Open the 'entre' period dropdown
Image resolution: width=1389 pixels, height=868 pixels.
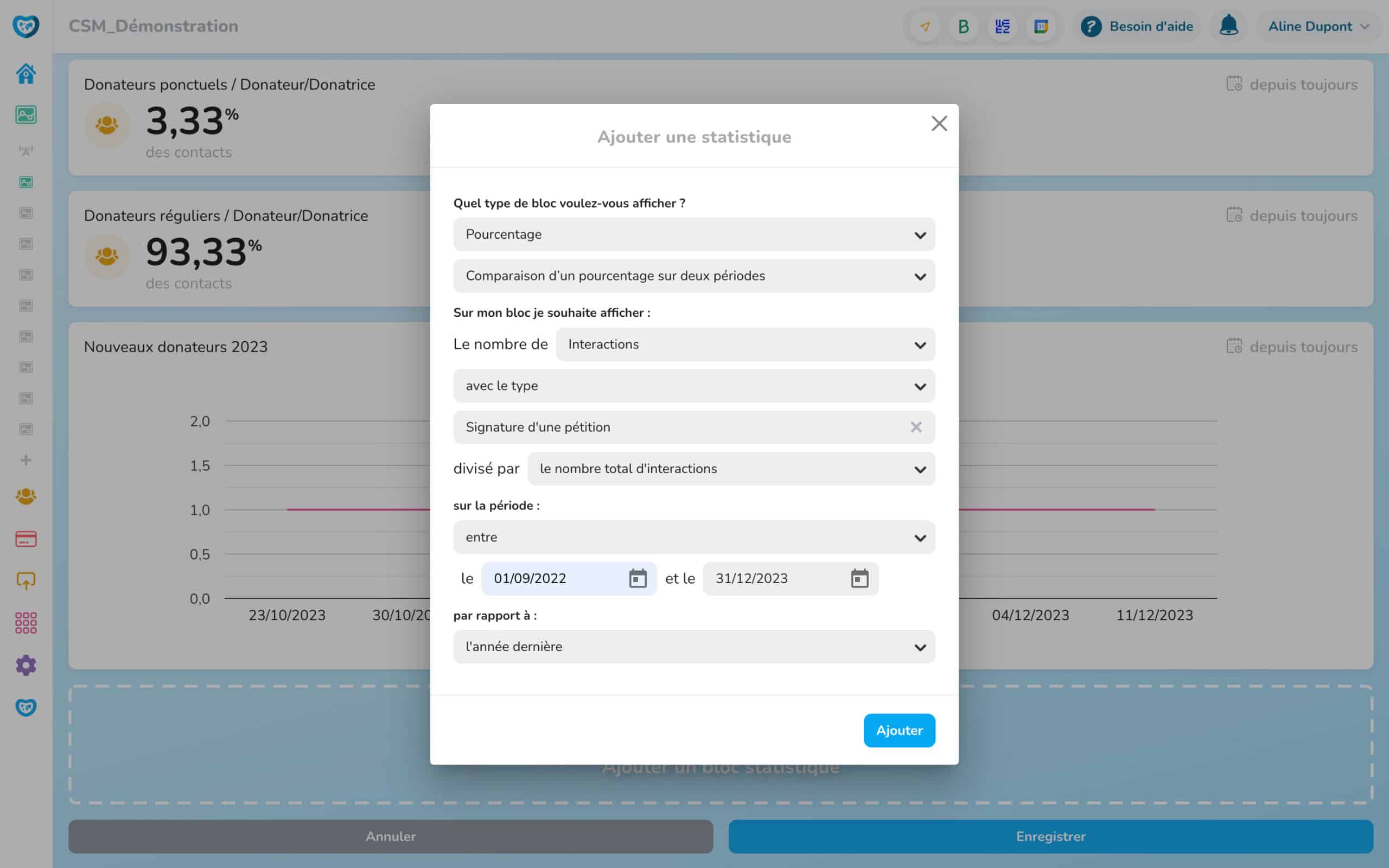click(x=694, y=537)
